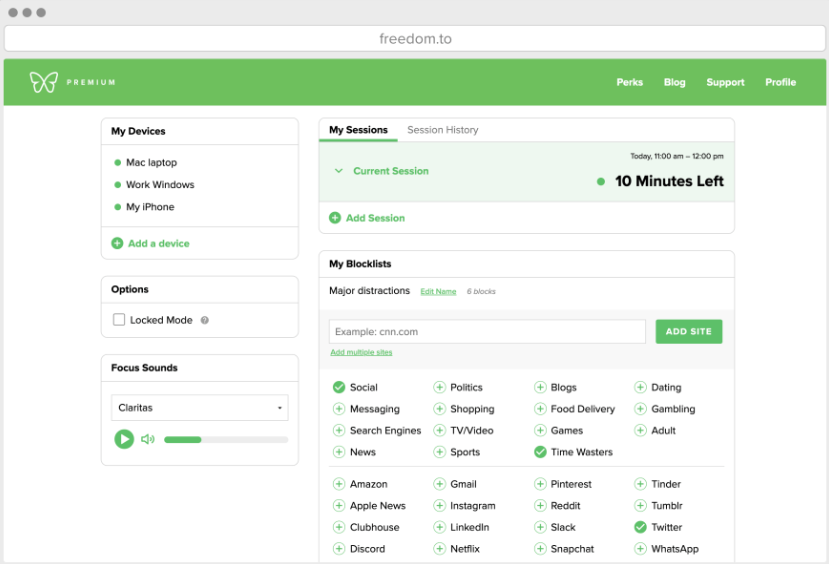Add the Games category to blocklist
Viewport: 829px width, 564px height.
(x=540, y=430)
